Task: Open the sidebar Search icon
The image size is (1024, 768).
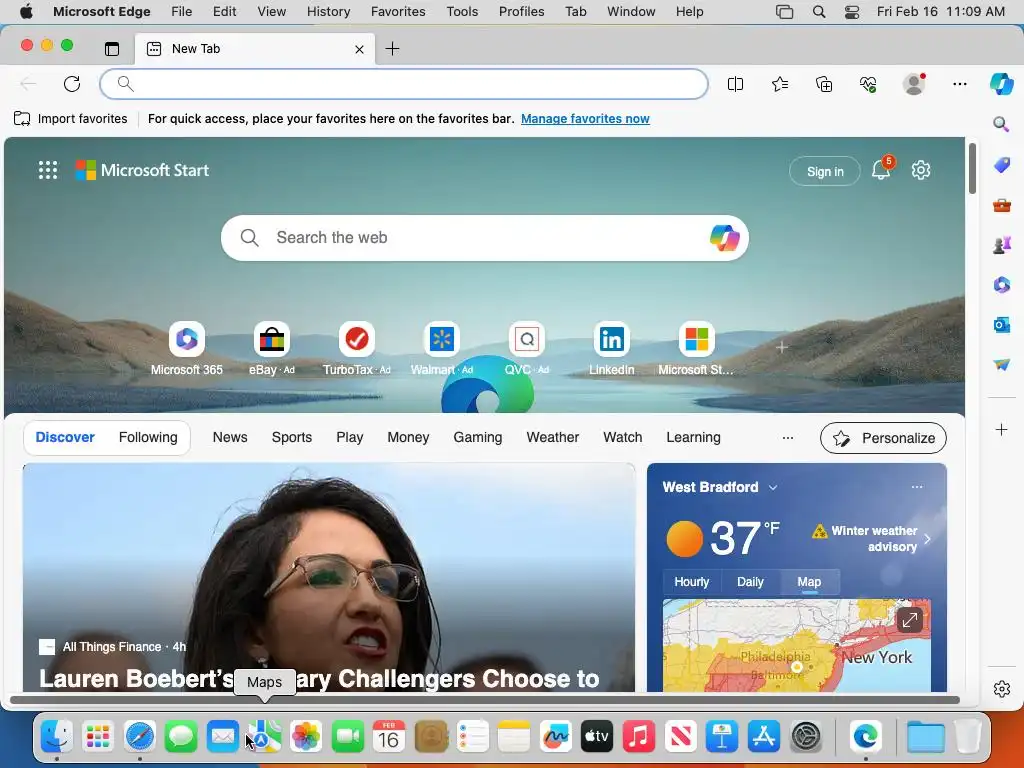Action: point(1001,124)
